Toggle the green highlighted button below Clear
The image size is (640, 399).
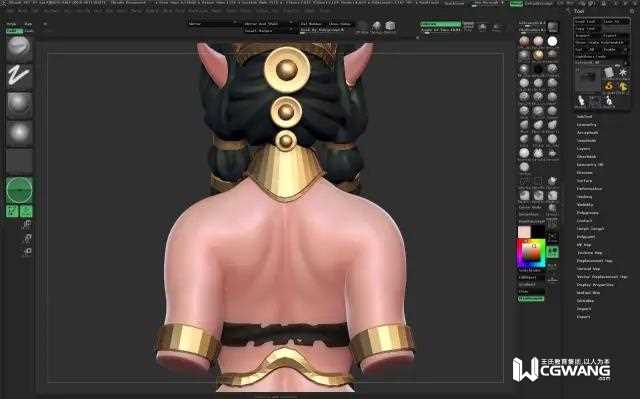tap(531, 299)
